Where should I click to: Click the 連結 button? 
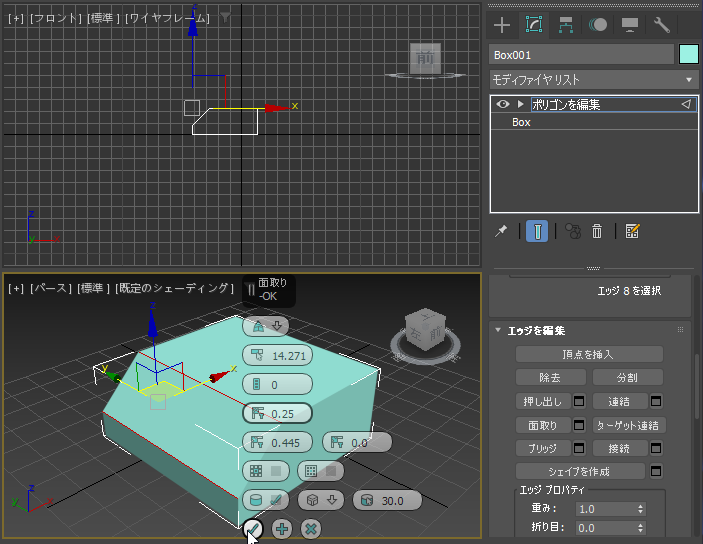pos(620,401)
